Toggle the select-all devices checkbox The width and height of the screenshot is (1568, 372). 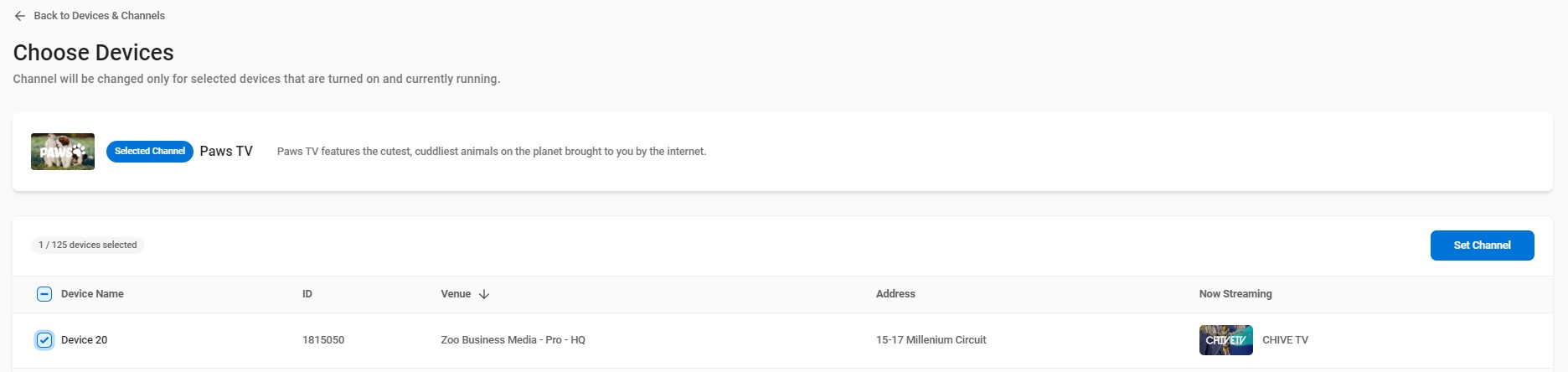[x=44, y=294]
